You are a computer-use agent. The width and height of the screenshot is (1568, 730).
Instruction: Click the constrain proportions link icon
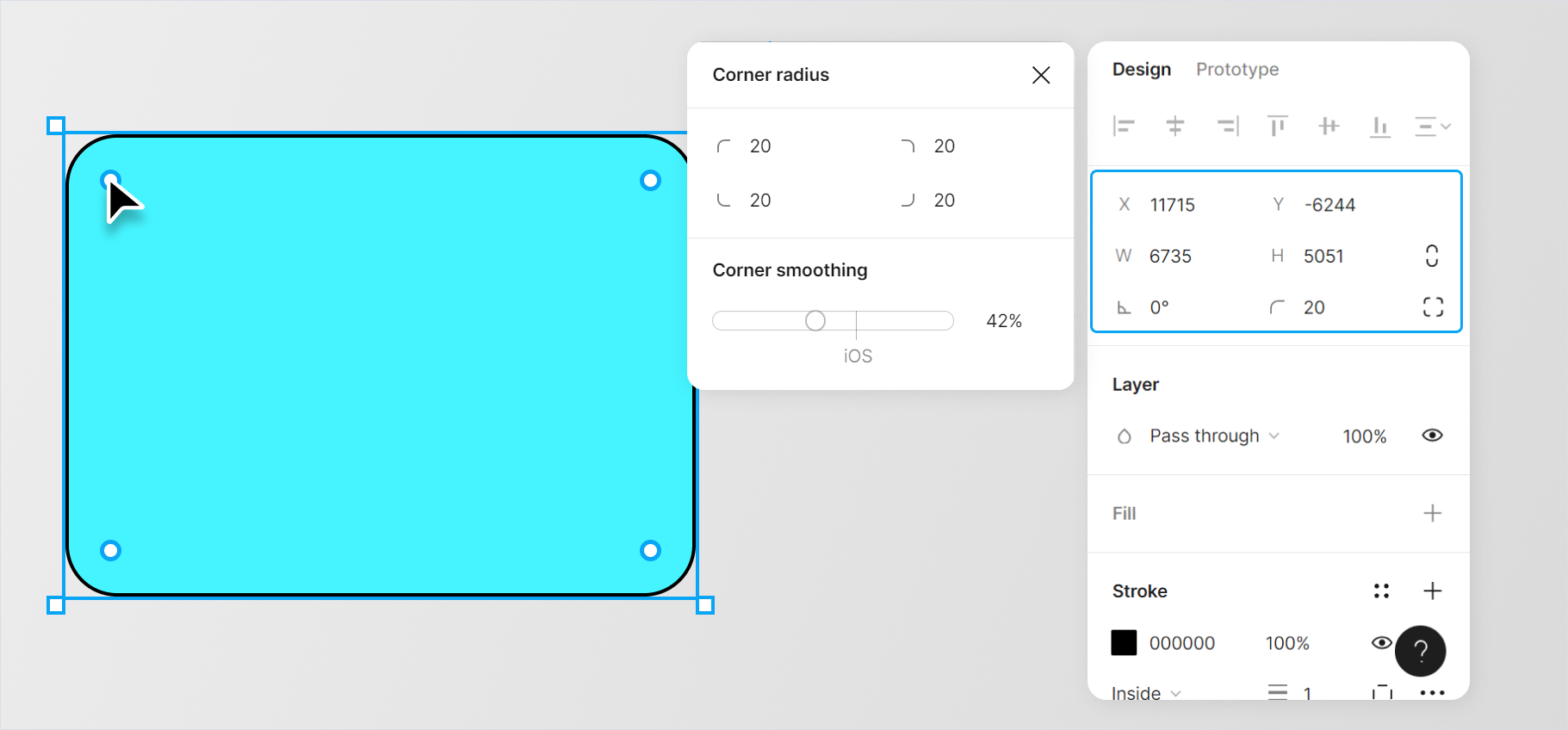pyautogui.click(x=1431, y=256)
